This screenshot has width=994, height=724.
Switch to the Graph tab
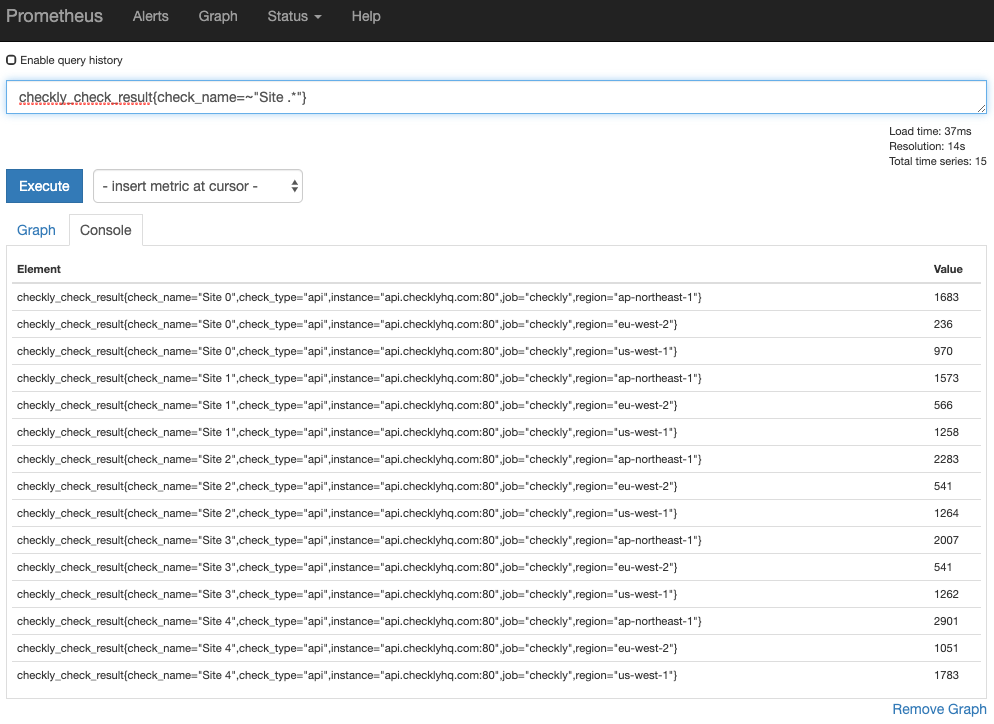tap(36, 230)
